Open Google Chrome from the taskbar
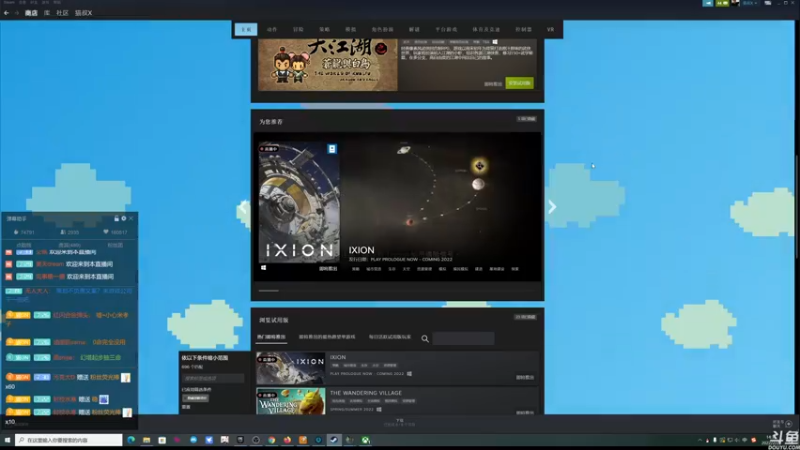The height and width of the screenshot is (450, 800). pyautogui.click(x=271, y=440)
